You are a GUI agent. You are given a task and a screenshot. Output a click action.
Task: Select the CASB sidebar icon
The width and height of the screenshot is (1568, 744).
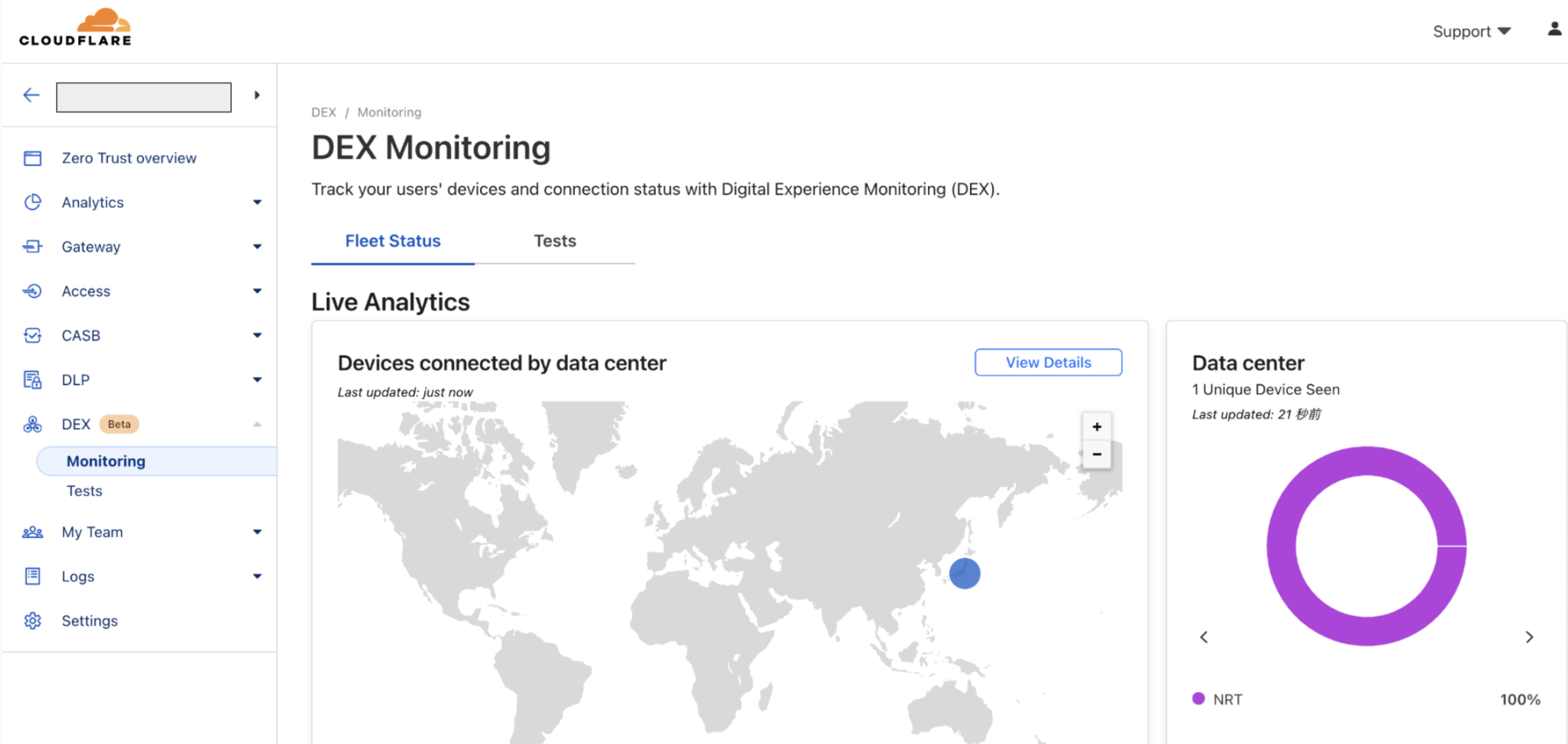[32, 335]
